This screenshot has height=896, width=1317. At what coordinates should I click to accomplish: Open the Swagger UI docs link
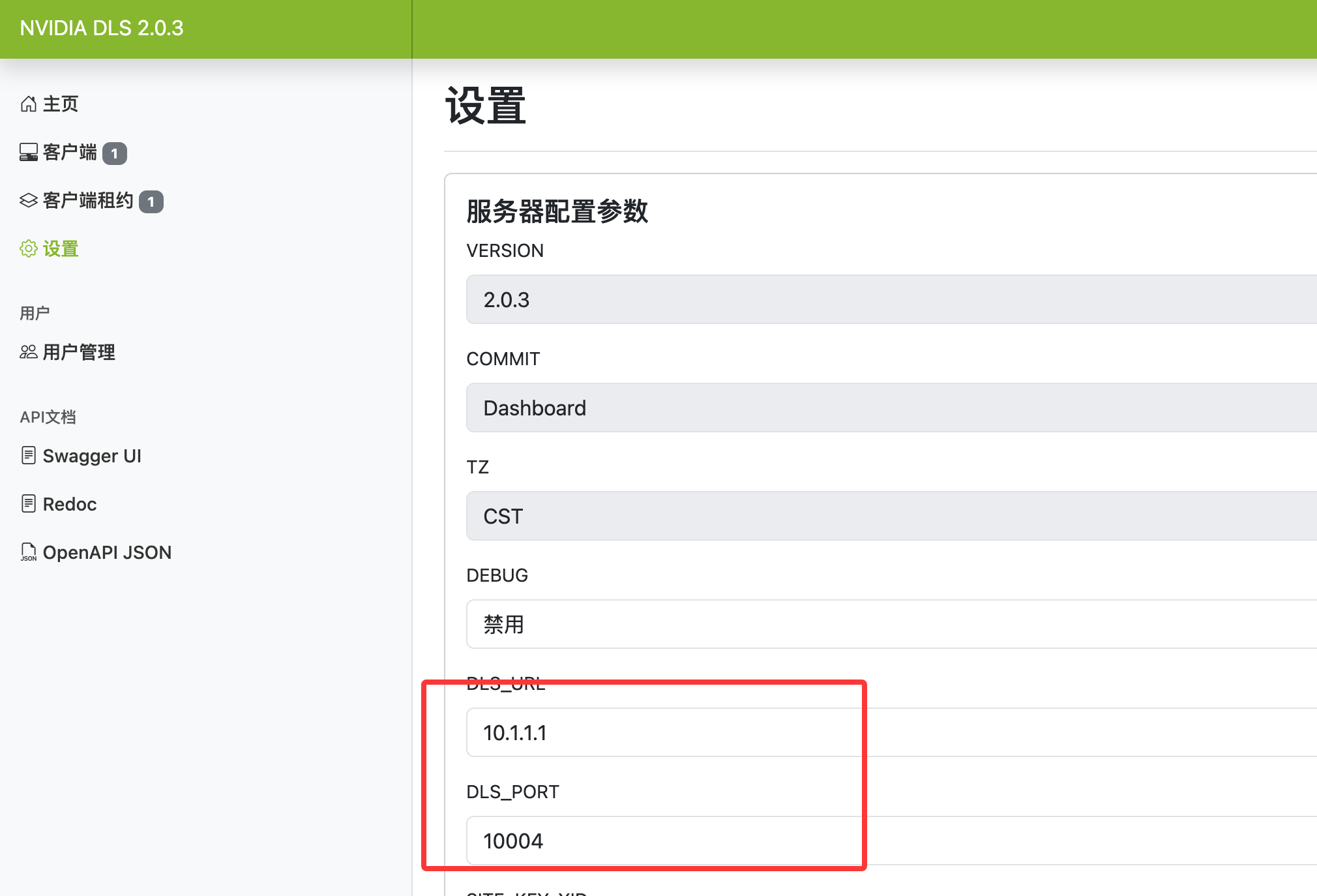(x=92, y=456)
